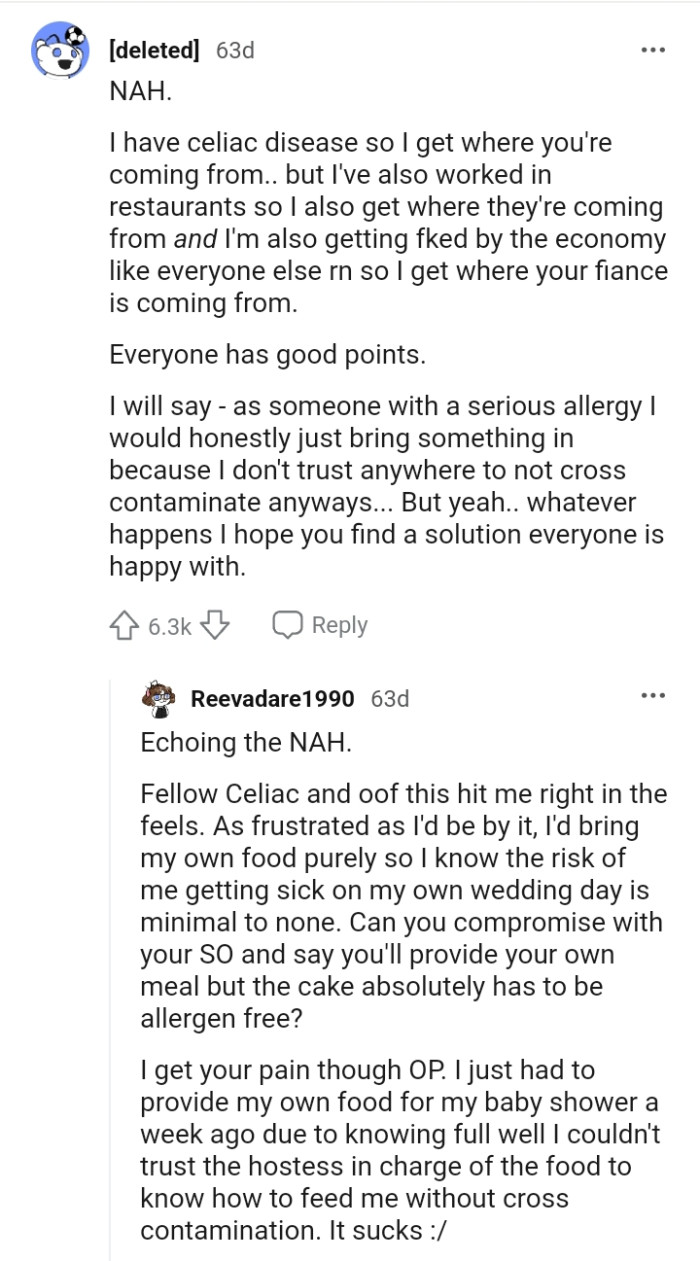
Task: Open the [deleted] user's avatar
Action: click(x=62, y=47)
